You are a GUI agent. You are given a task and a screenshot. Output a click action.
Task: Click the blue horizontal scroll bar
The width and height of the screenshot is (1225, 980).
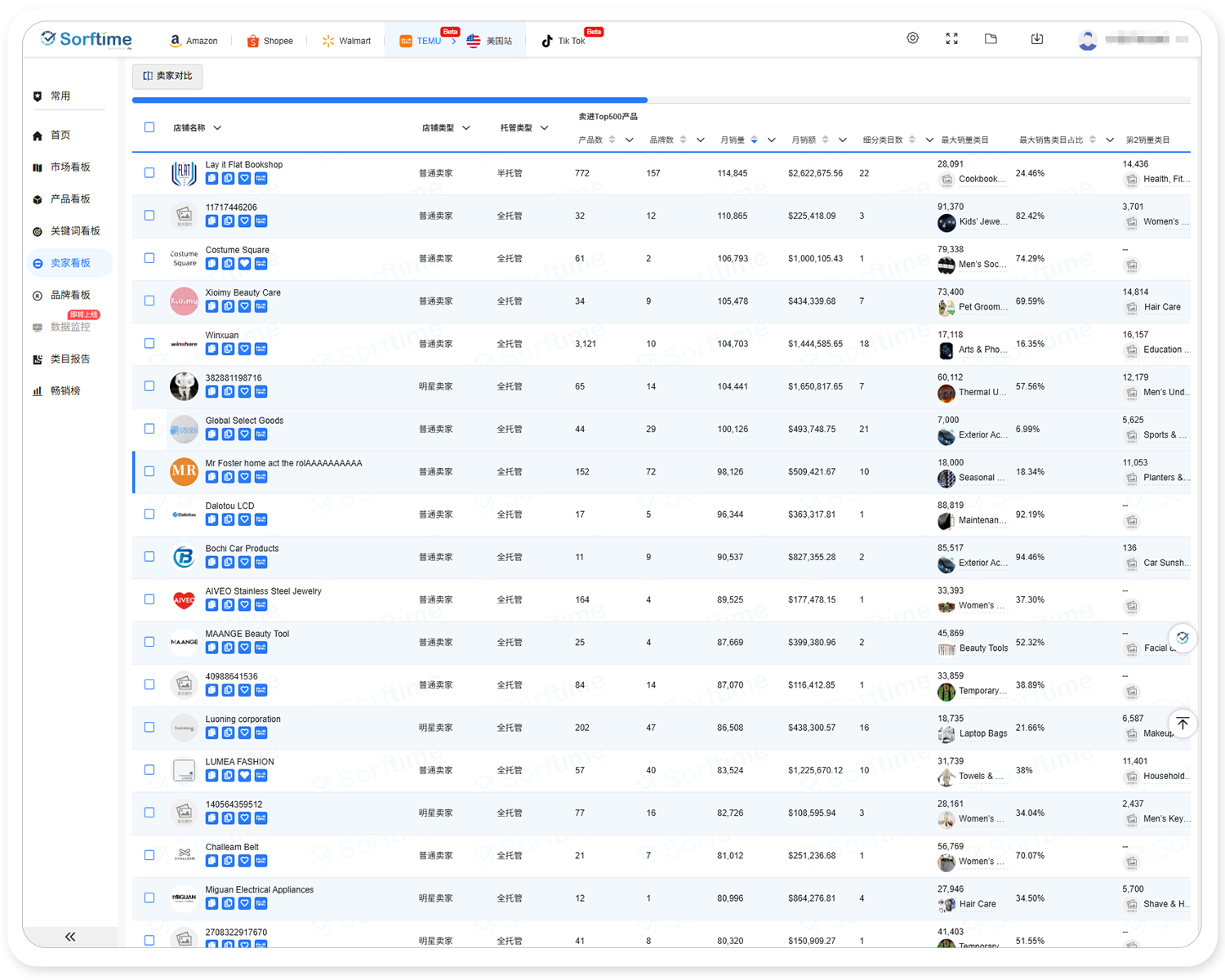click(x=390, y=100)
